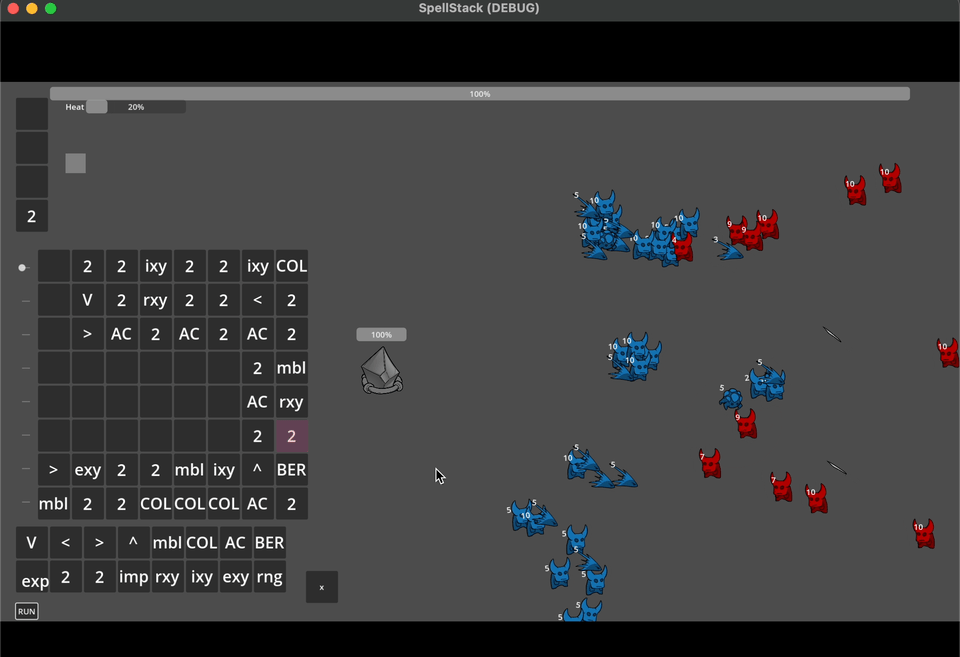The image size is (960, 657).
Task: Pick the "COL" tile in the bottom palette
Action: click(x=201, y=542)
